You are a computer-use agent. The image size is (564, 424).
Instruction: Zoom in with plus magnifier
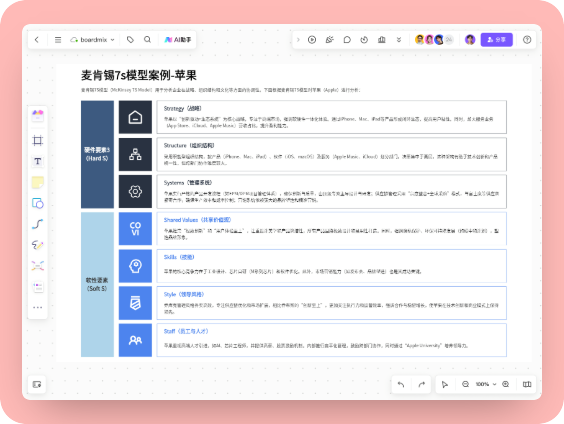(506, 384)
